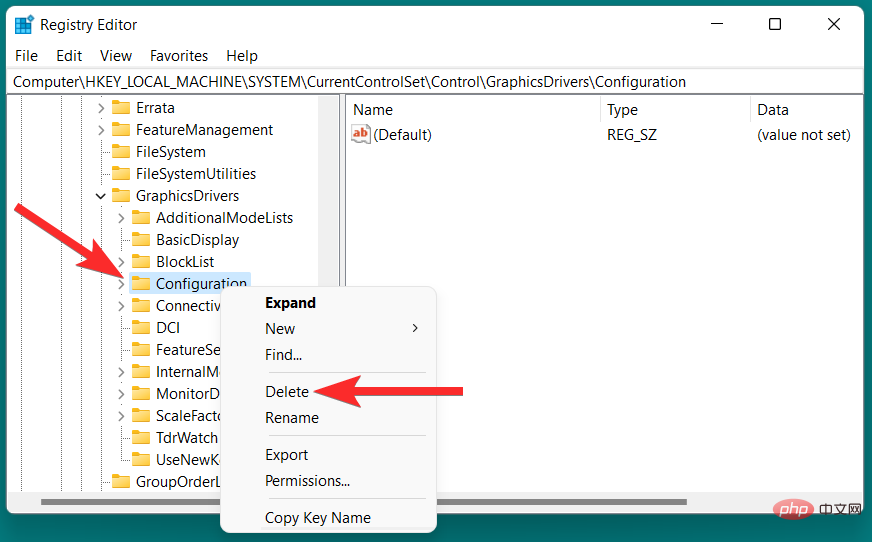Viewport: 872px width, 542px height.
Task: Click the TdrWatch folder icon
Action: [x=141, y=437]
